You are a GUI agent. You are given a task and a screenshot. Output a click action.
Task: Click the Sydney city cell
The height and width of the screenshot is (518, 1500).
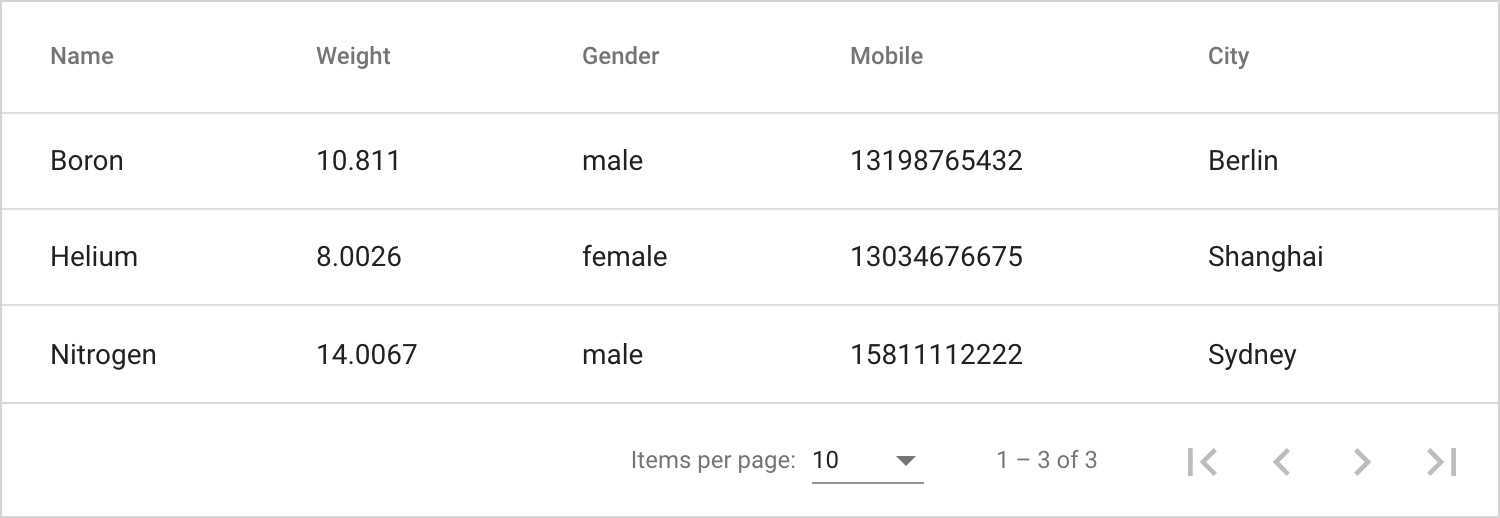(1252, 355)
